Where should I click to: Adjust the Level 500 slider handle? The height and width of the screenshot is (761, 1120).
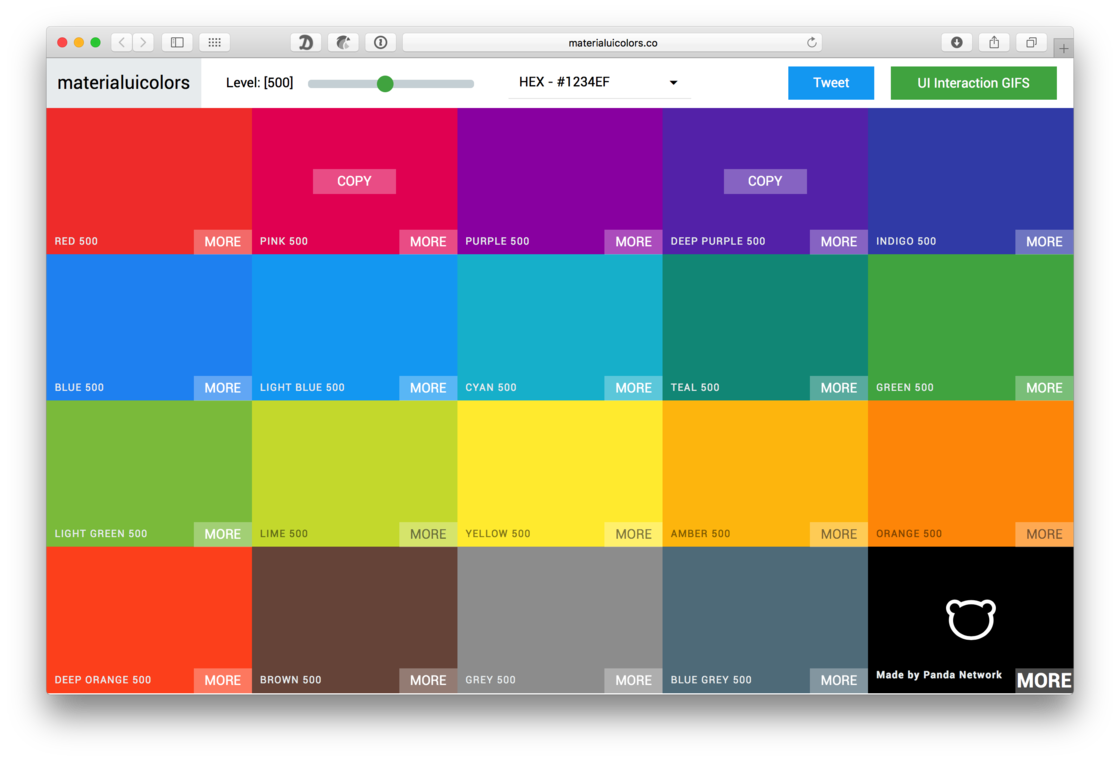pyautogui.click(x=385, y=84)
